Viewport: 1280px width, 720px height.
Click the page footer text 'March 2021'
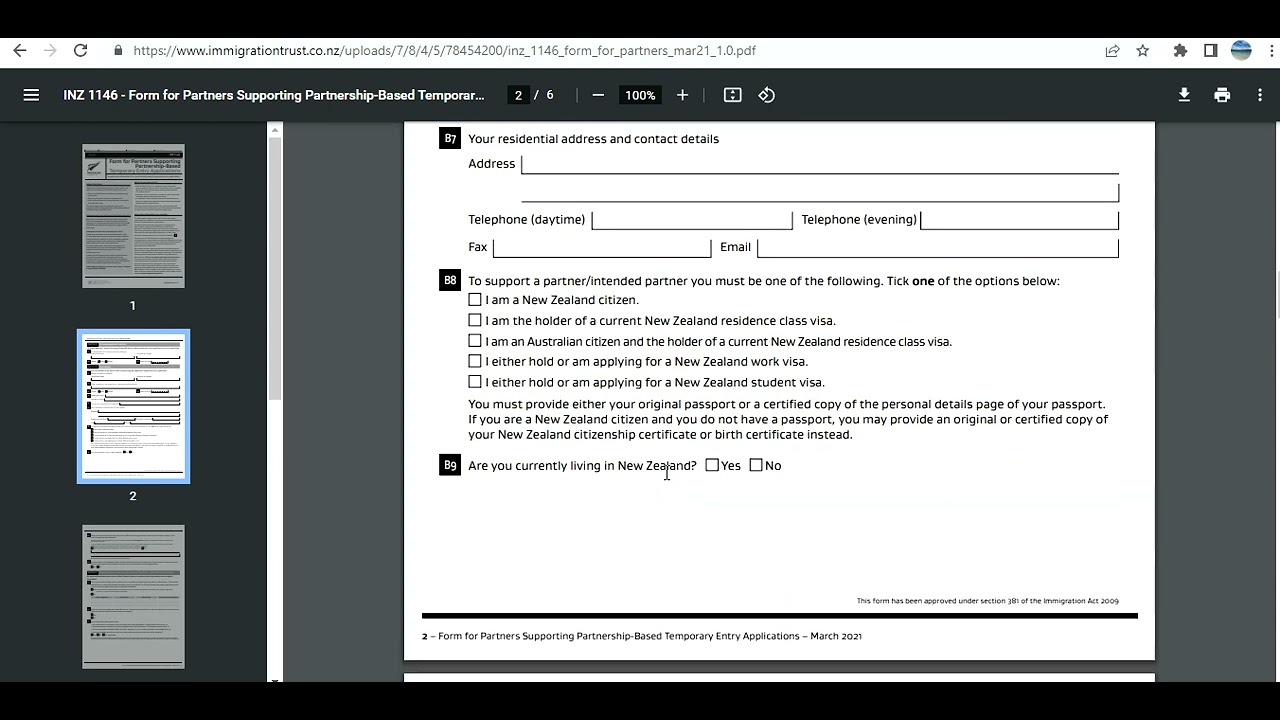pyautogui.click(x=836, y=636)
